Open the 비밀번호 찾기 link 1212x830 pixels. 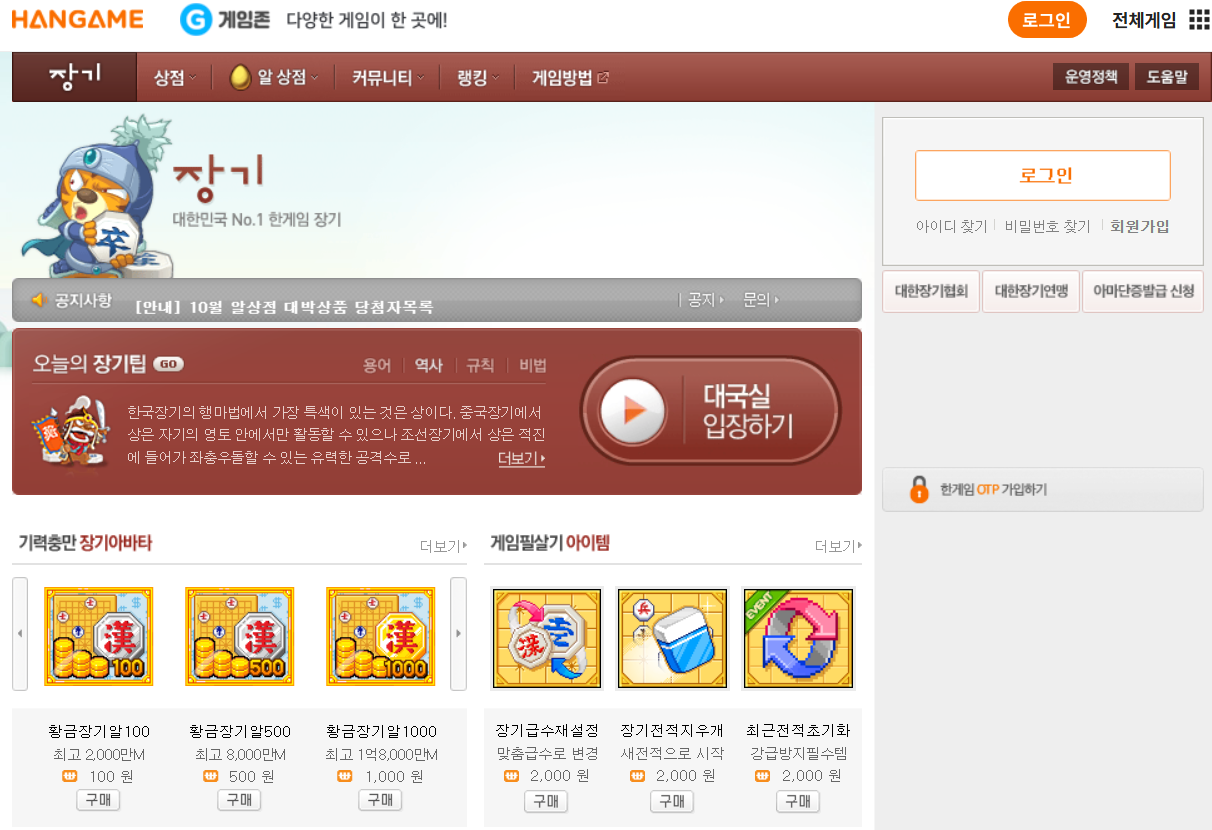coord(1047,226)
